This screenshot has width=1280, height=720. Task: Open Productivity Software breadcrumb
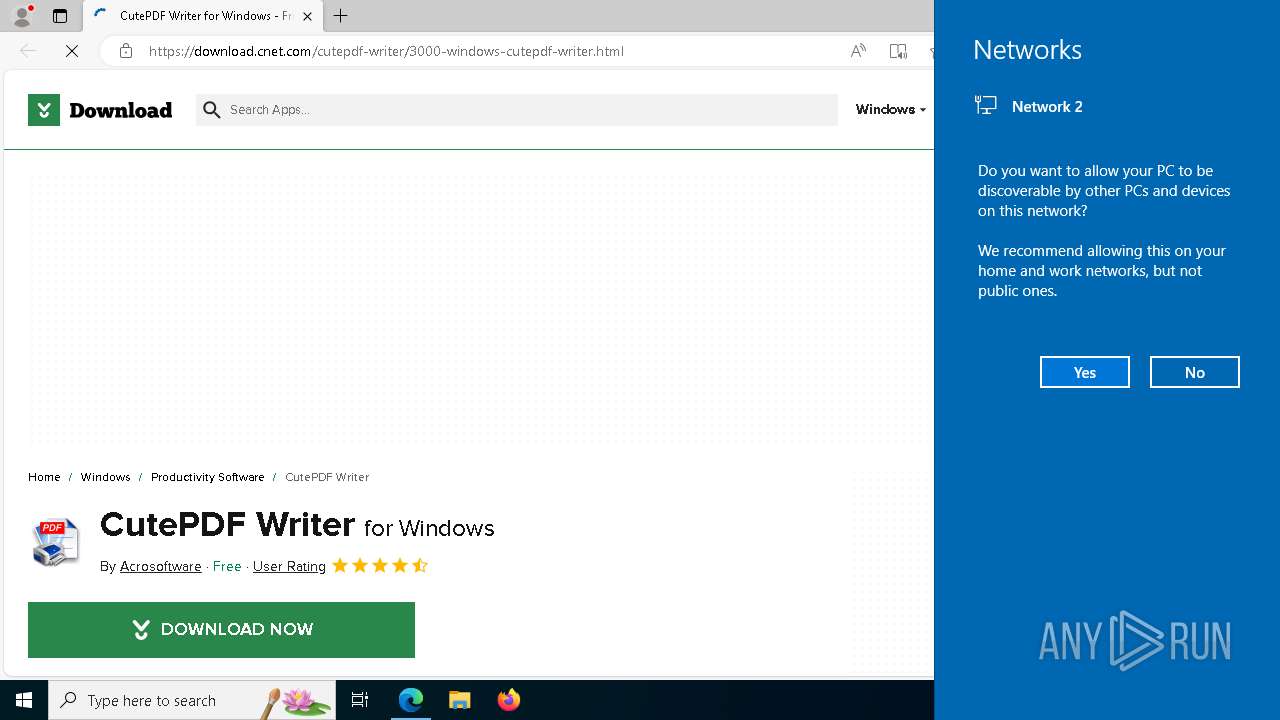coord(208,477)
